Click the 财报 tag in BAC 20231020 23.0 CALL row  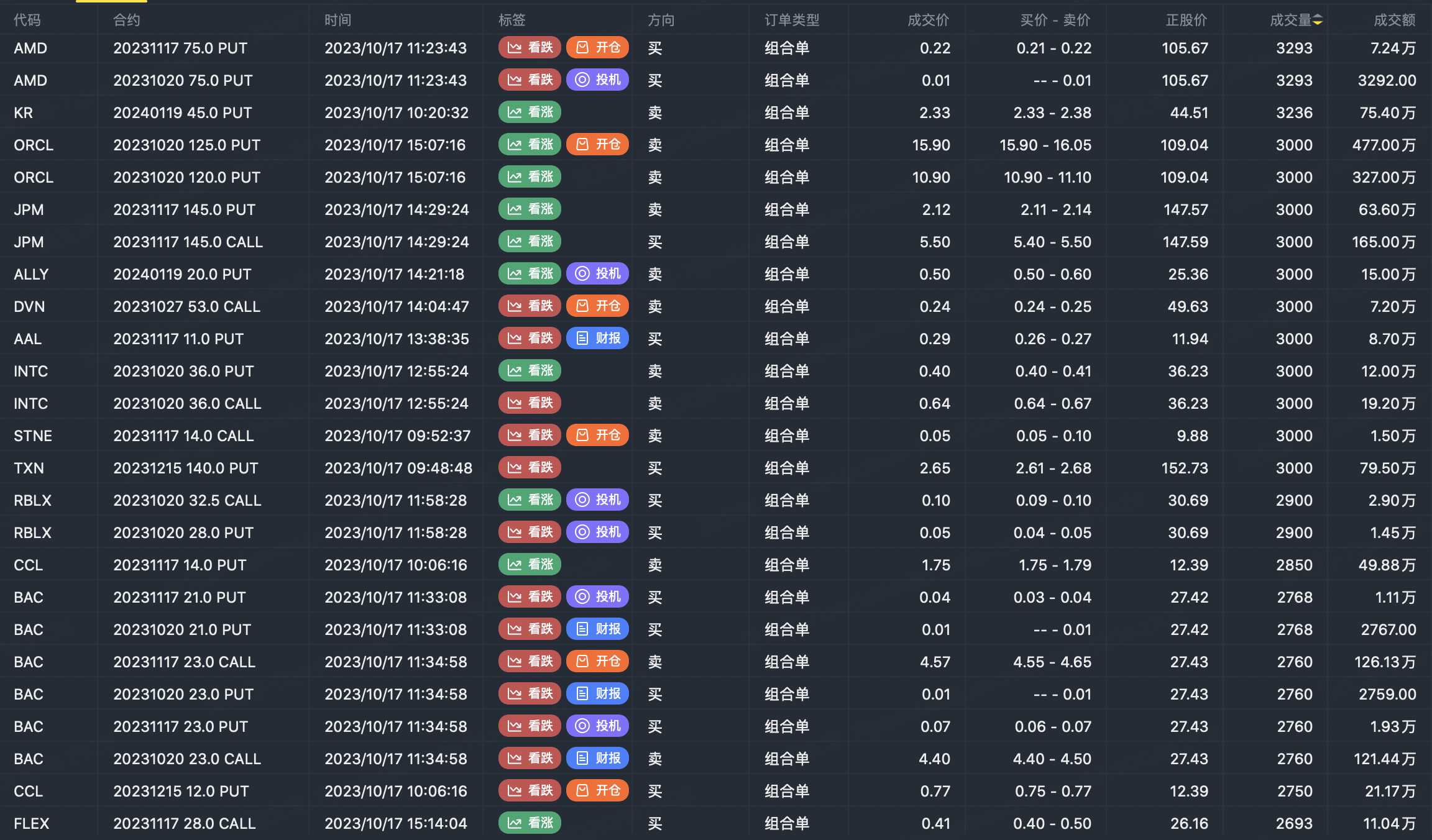[598, 759]
